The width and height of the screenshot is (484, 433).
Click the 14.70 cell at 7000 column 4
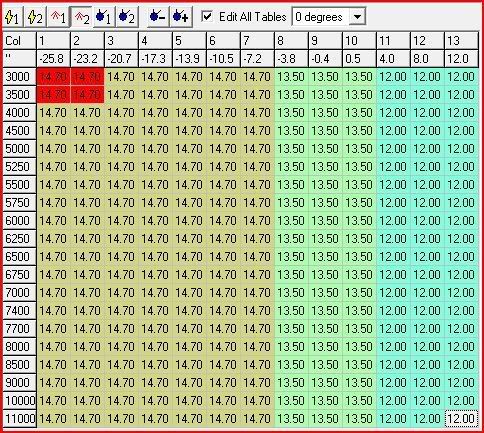155,293
